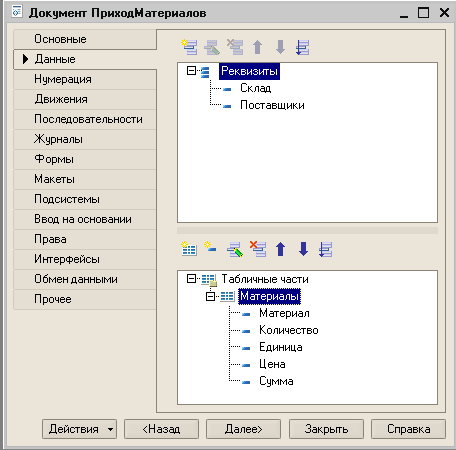Click the attribute icon next to Количество
The height and width of the screenshot is (450, 456).
246,331
